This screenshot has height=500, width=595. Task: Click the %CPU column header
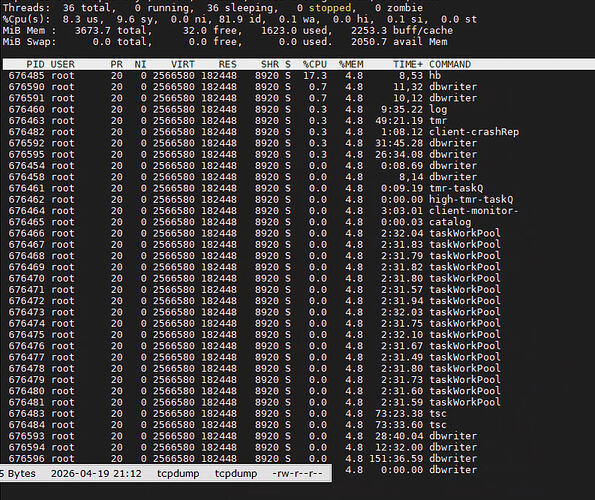point(315,64)
